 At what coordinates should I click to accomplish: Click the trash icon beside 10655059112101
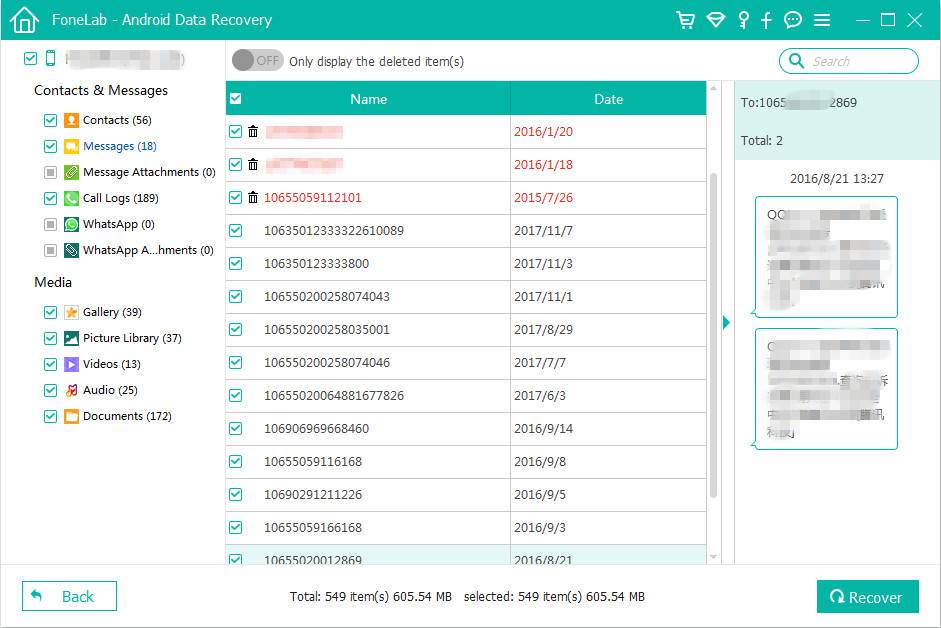point(253,198)
